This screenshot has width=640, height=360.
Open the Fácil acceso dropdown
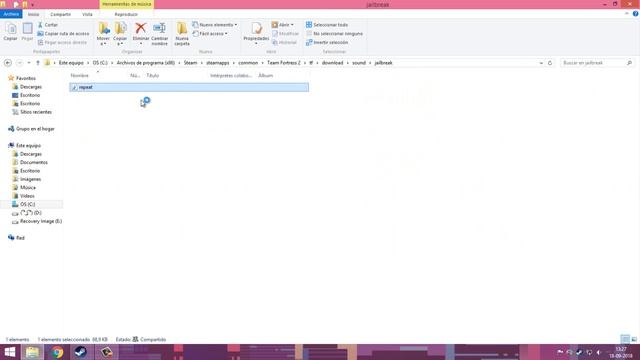(x=210, y=33)
